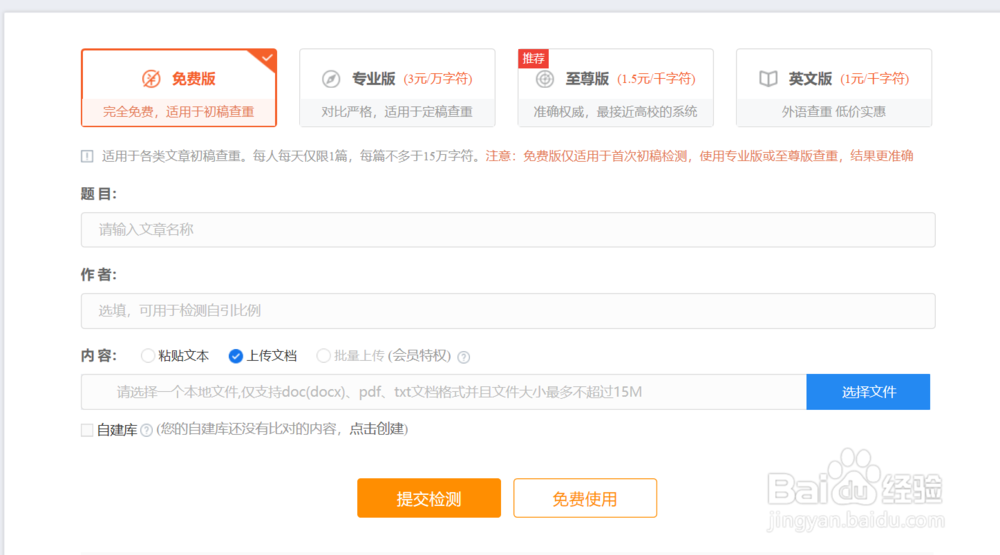Click the help icon next to 自建库
This screenshot has width=1000, height=555.
146,431
